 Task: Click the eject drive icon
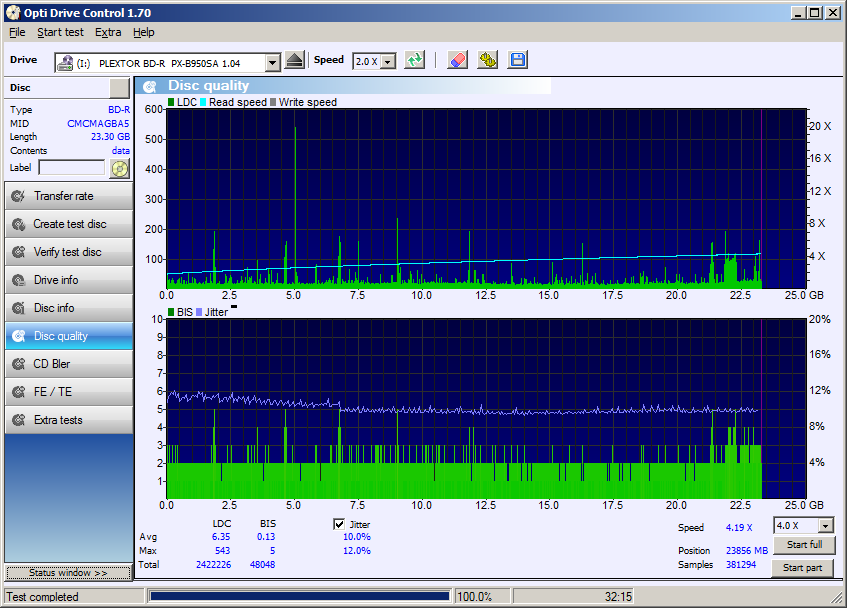pyautogui.click(x=294, y=60)
